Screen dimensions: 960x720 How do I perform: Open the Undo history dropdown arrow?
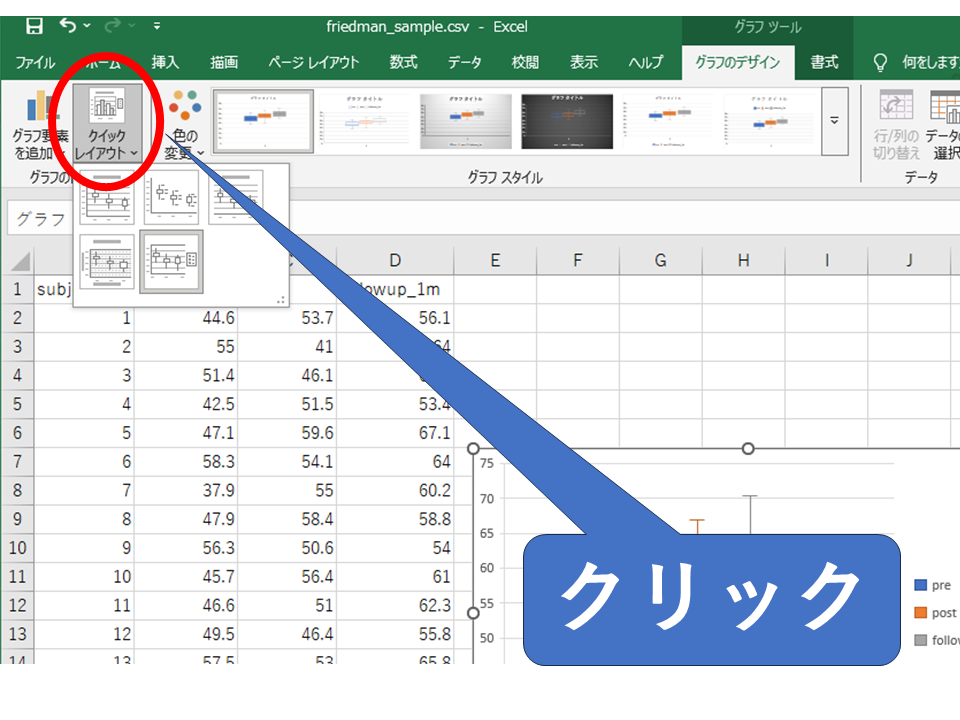click(x=88, y=26)
